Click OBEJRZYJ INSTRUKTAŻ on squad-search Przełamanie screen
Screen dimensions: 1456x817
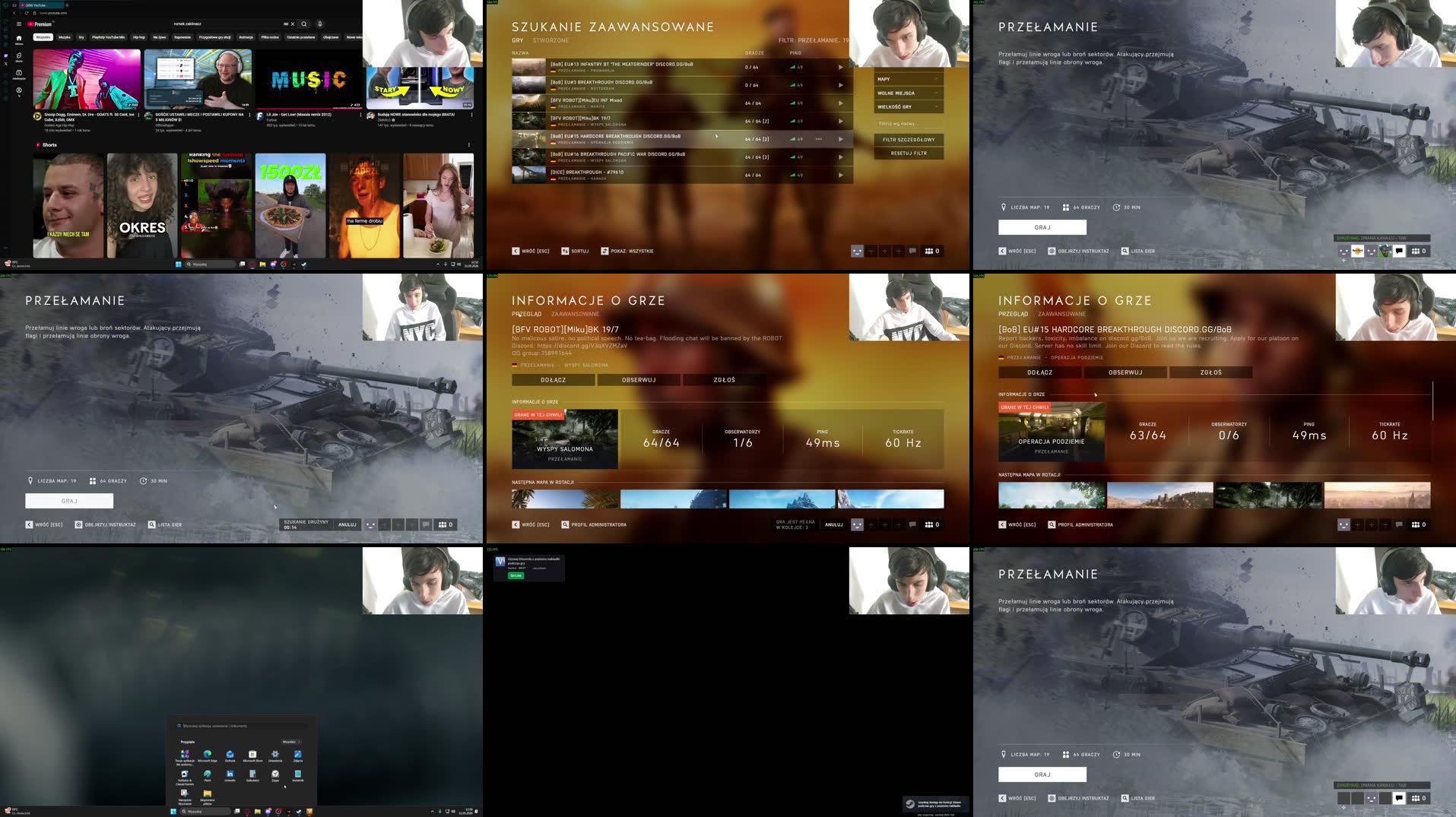[105, 524]
